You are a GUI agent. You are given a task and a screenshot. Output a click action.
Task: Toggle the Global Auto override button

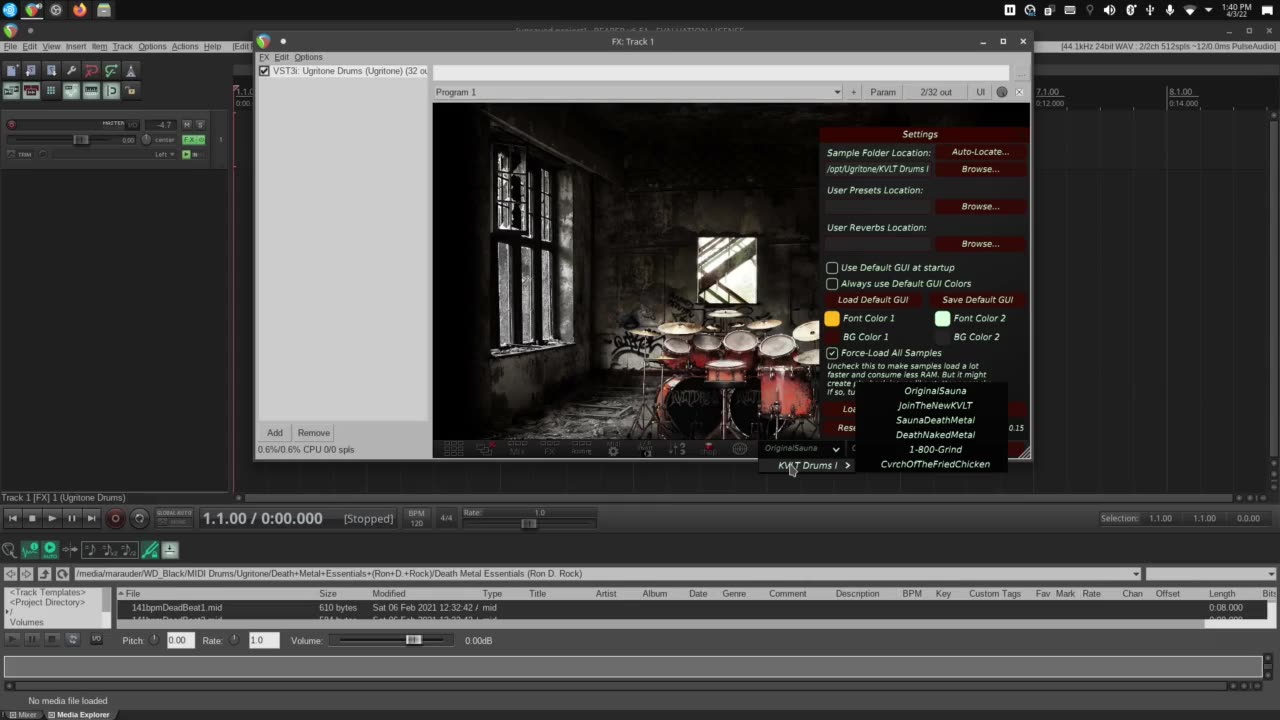coord(174,518)
